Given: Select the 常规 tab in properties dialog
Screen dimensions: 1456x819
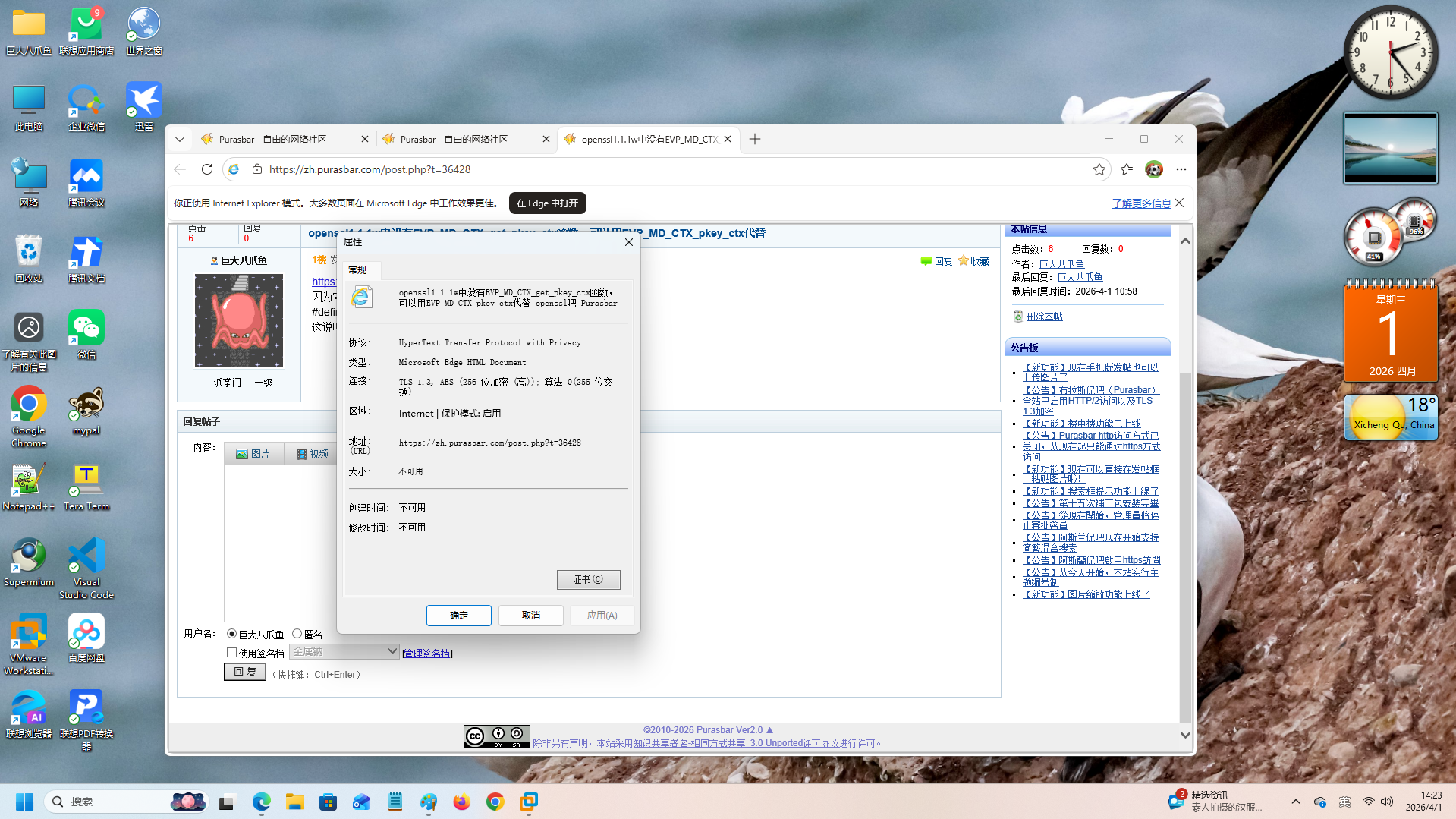Looking at the screenshot, I should (x=357, y=270).
